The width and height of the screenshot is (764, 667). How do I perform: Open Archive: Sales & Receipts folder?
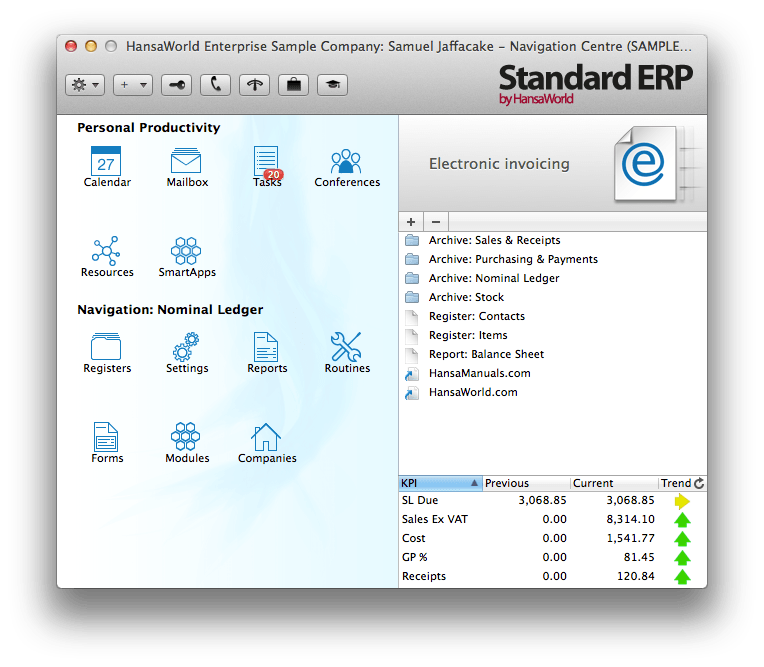tap(553, 240)
